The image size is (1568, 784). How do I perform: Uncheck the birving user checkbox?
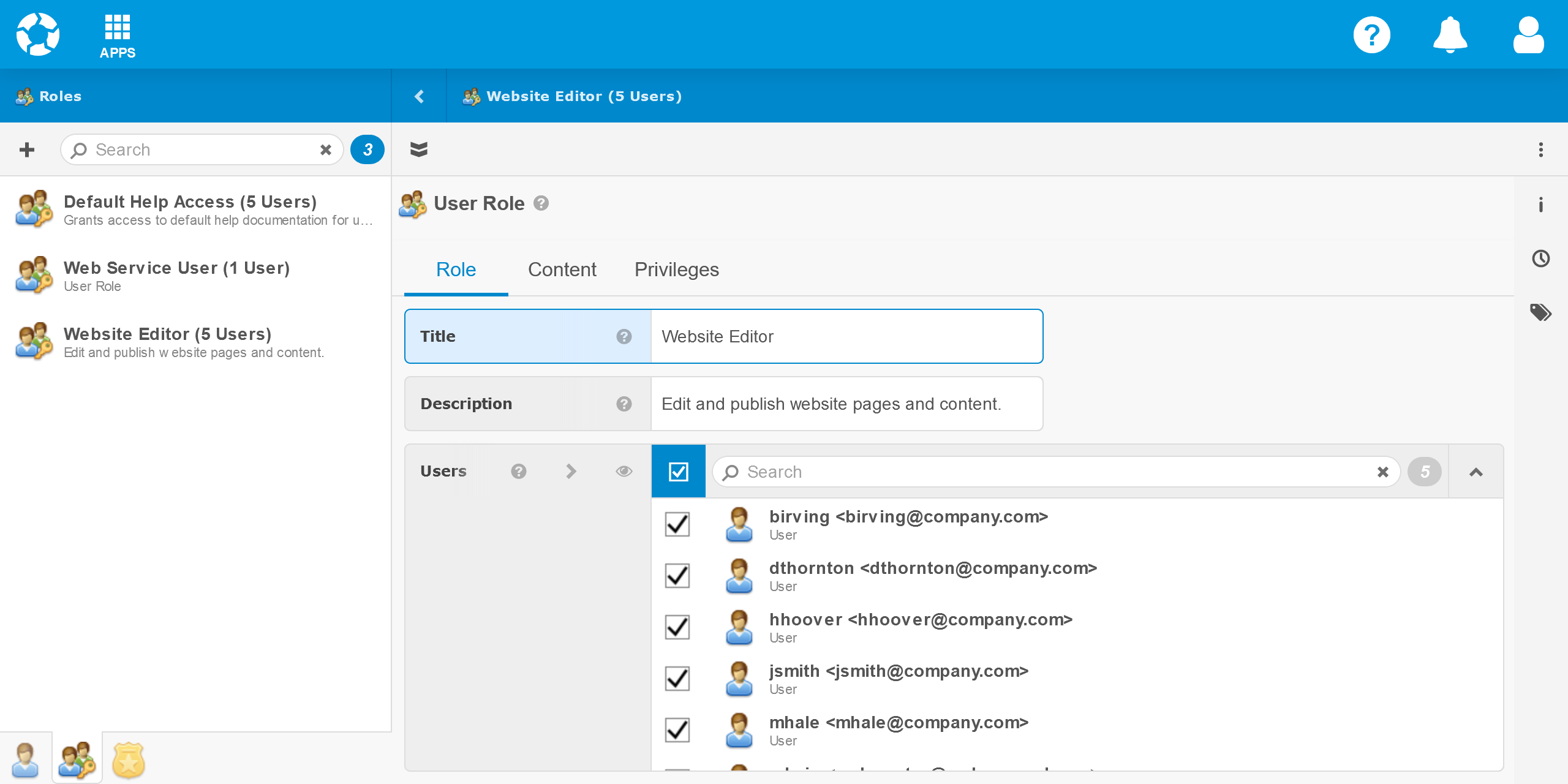point(677,524)
